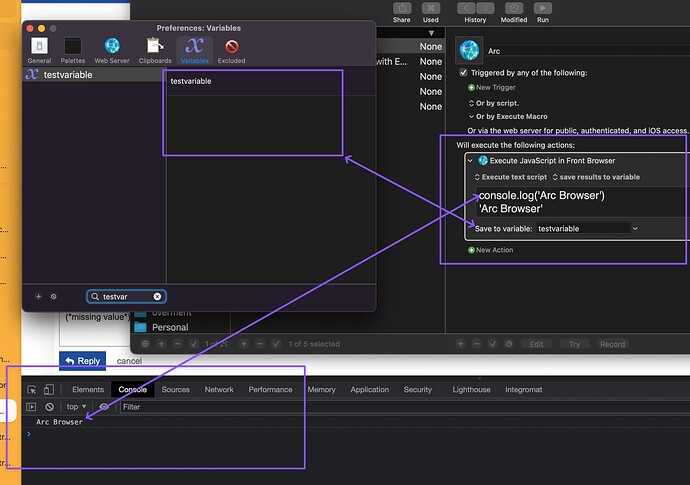This screenshot has height=485, width=690.
Task: Switch to DevTools Application tab
Action: [370, 389]
